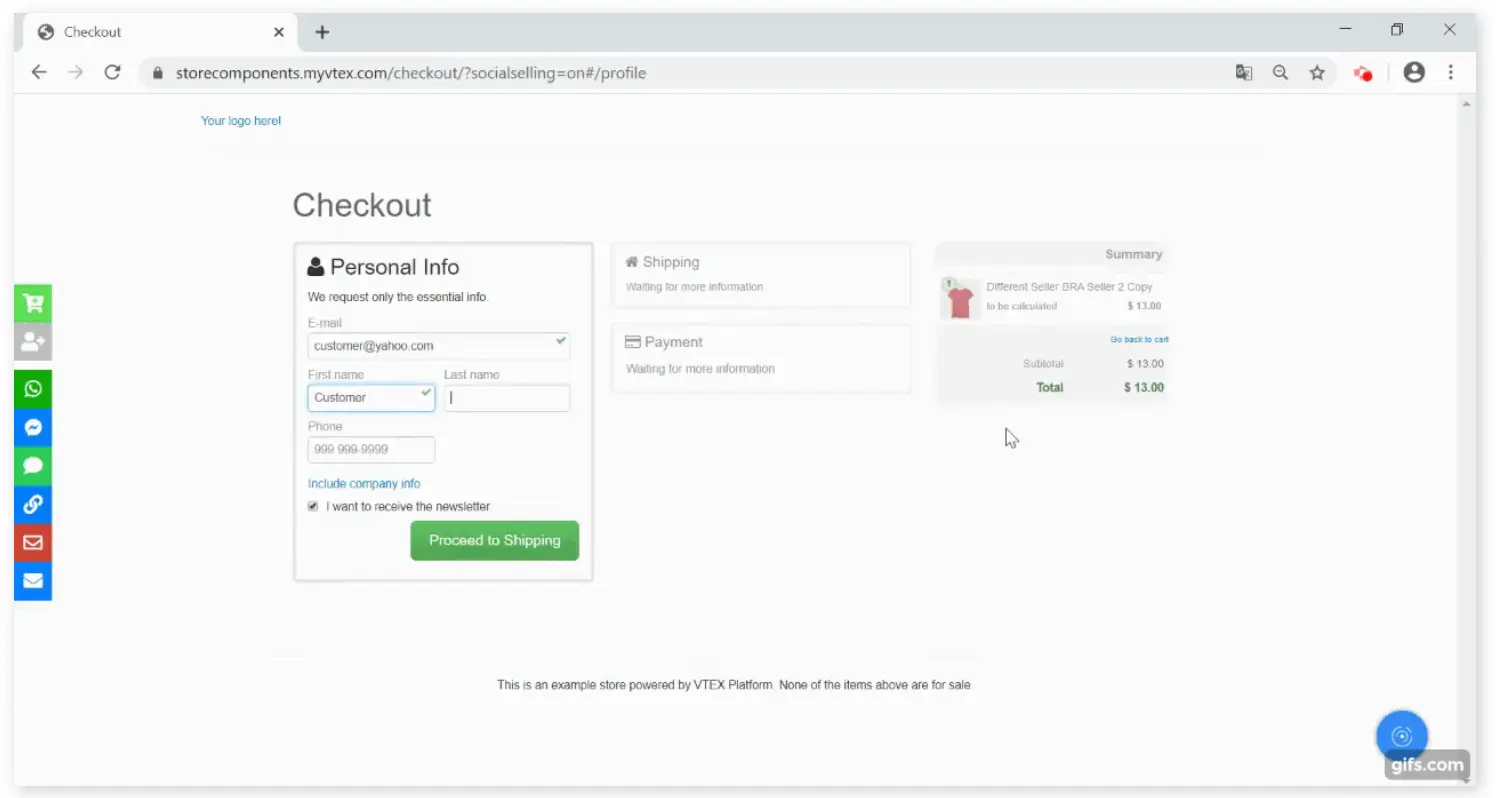1496x798 pixels.
Task: Share via the Messenger sidebar icon
Action: coord(33,427)
